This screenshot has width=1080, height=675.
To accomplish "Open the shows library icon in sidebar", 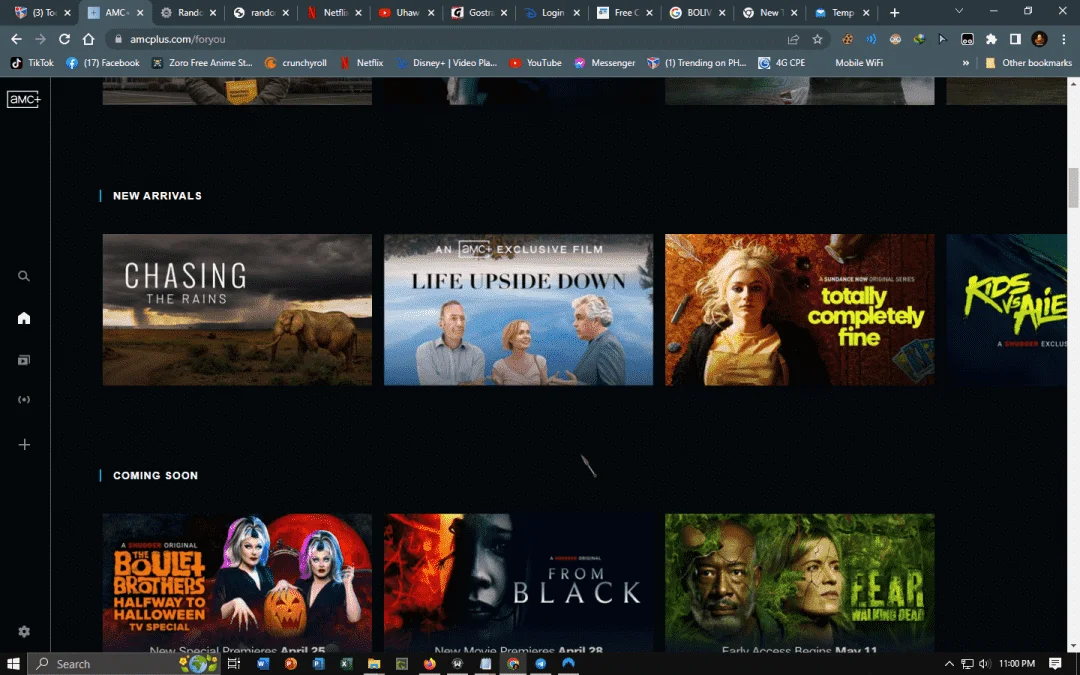I will [x=24, y=360].
